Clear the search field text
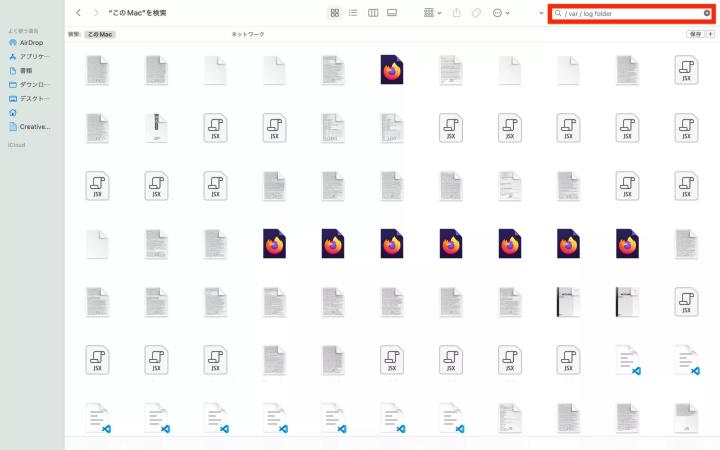This screenshot has width=720, height=450. (x=707, y=13)
